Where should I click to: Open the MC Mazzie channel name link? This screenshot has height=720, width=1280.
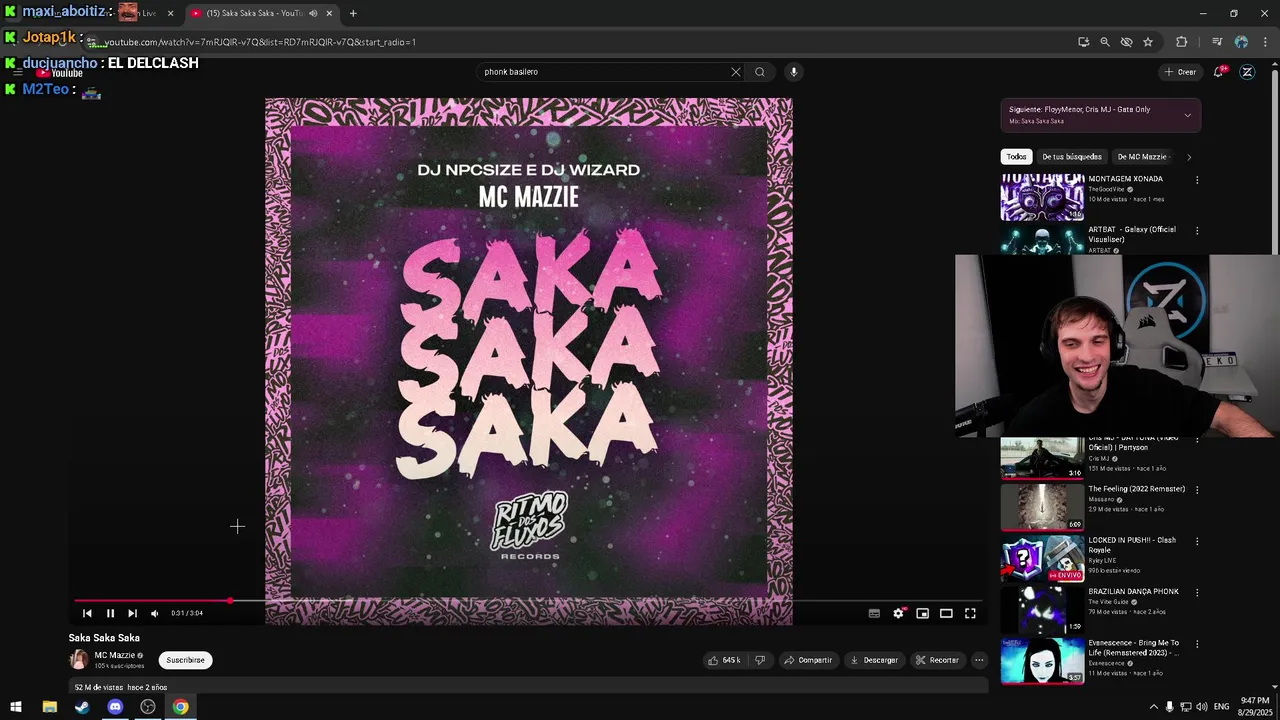[114, 655]
